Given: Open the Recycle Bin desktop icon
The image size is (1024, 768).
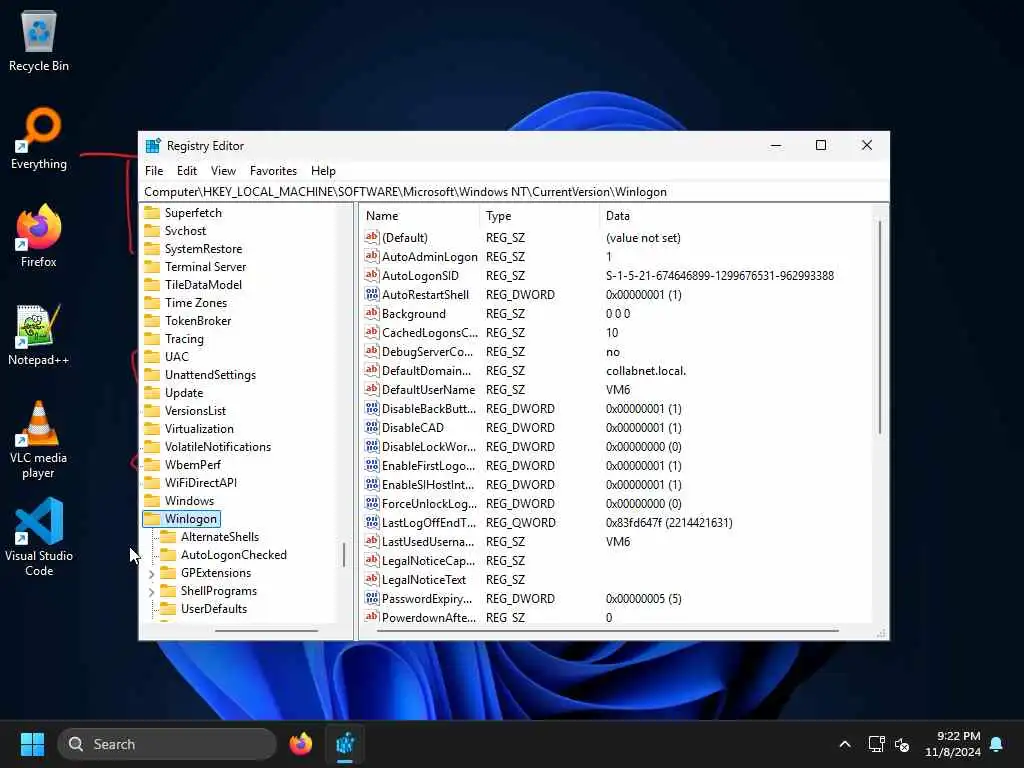Looking at the screenshot, I should [39, 42].
